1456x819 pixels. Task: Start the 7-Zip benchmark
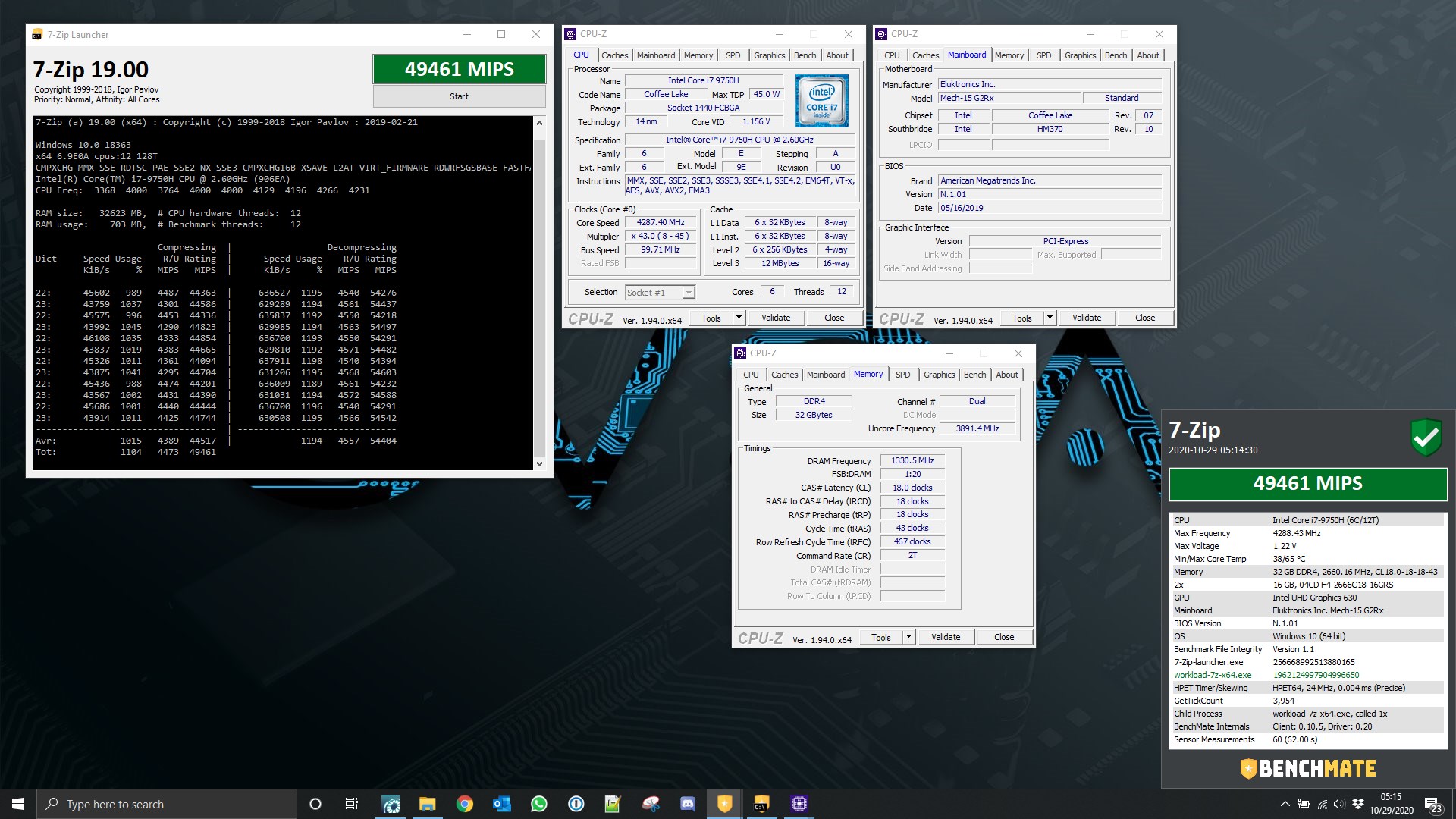pyautogui.click(x=459, y=96)
